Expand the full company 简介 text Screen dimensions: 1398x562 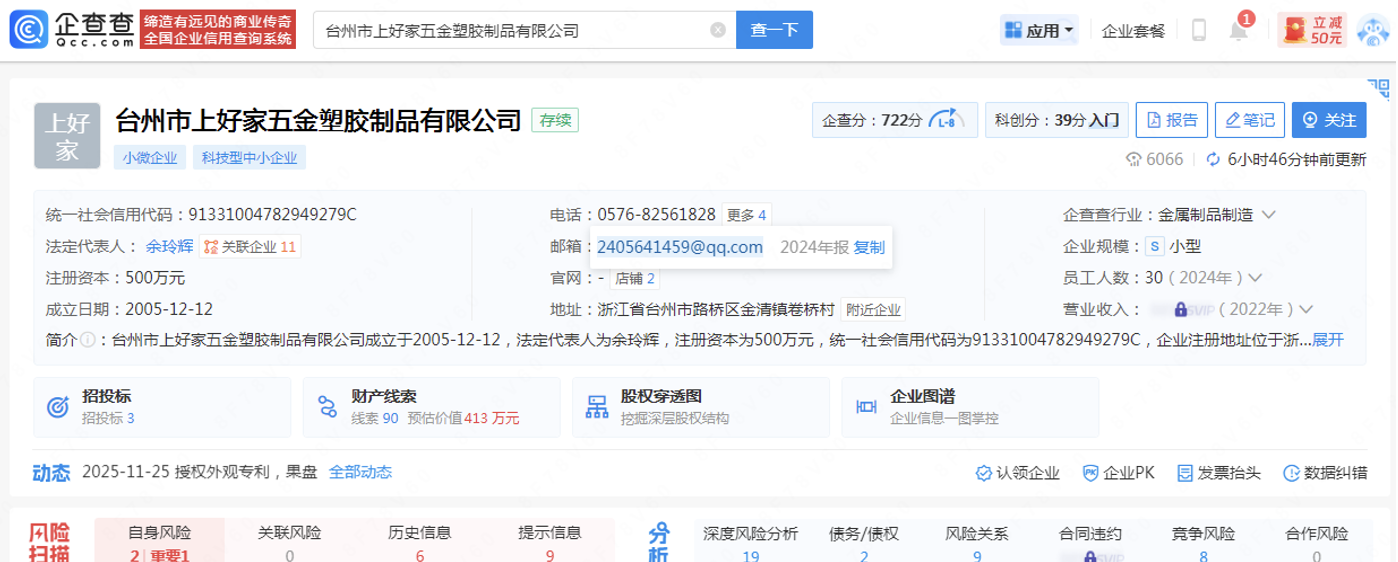pyautogui.click(x=1328, y=340)
